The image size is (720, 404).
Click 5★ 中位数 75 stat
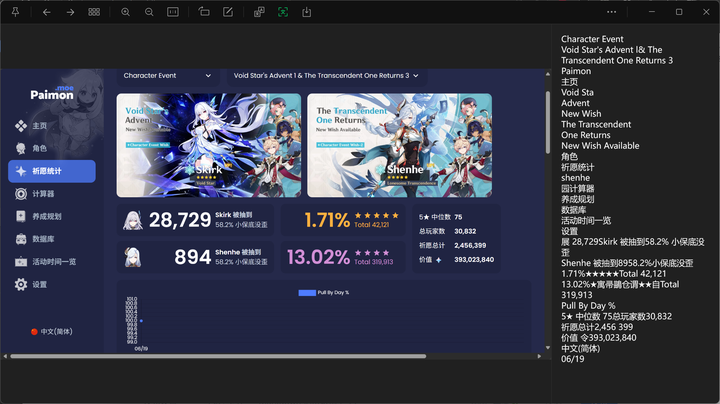click(440, 217)
